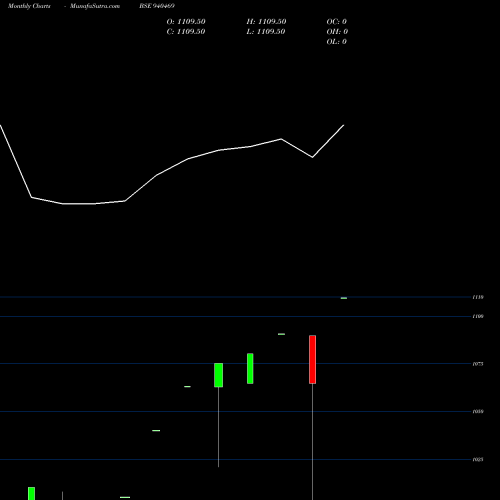Image resolution: width=500 pixels, height=500 pixels.
Task: Click the 'MunafaSutra.com' label
Action: tap(95, 6)
